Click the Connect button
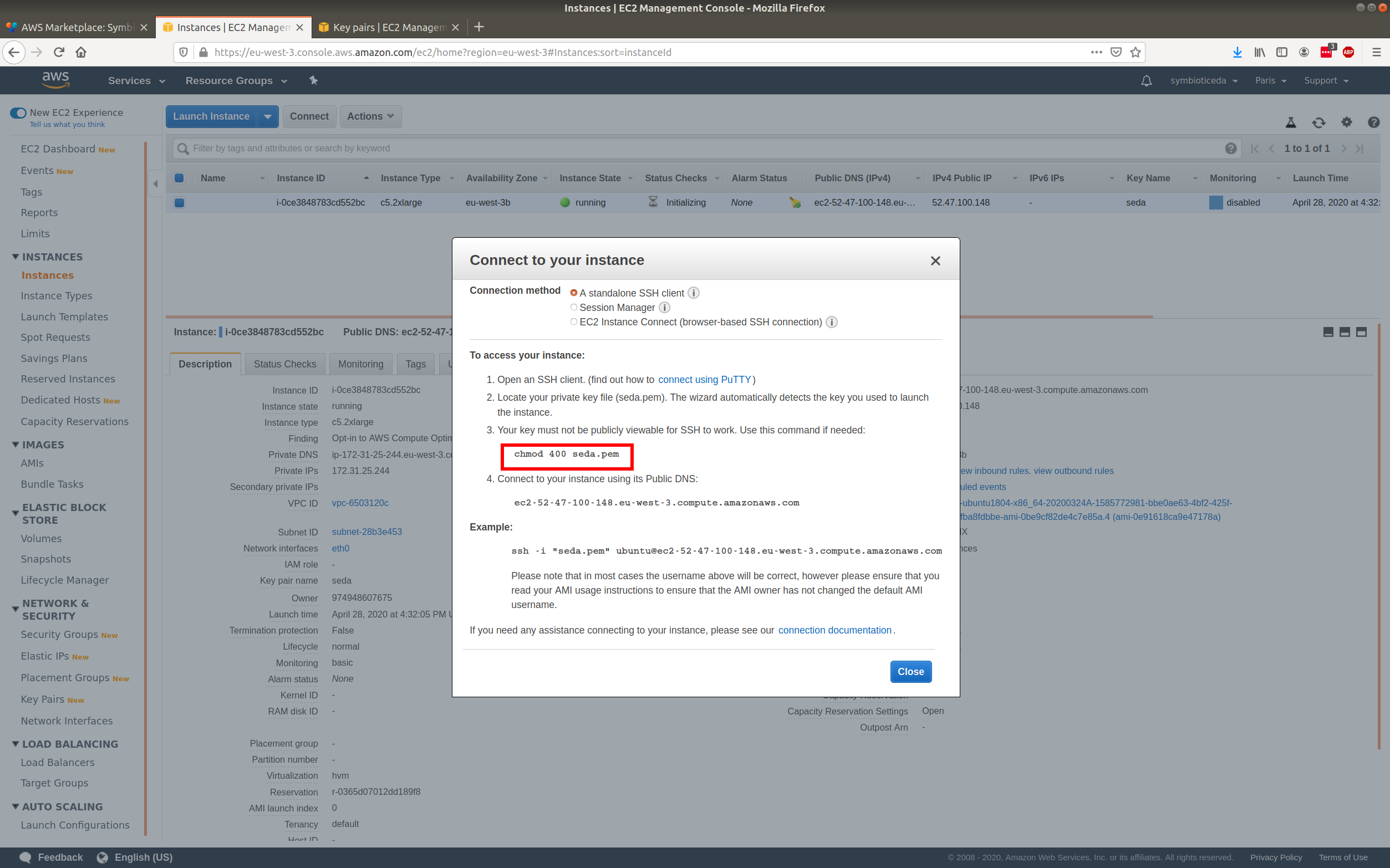Viewport: 1390px width, 868px height. click(x=309, y=116)
